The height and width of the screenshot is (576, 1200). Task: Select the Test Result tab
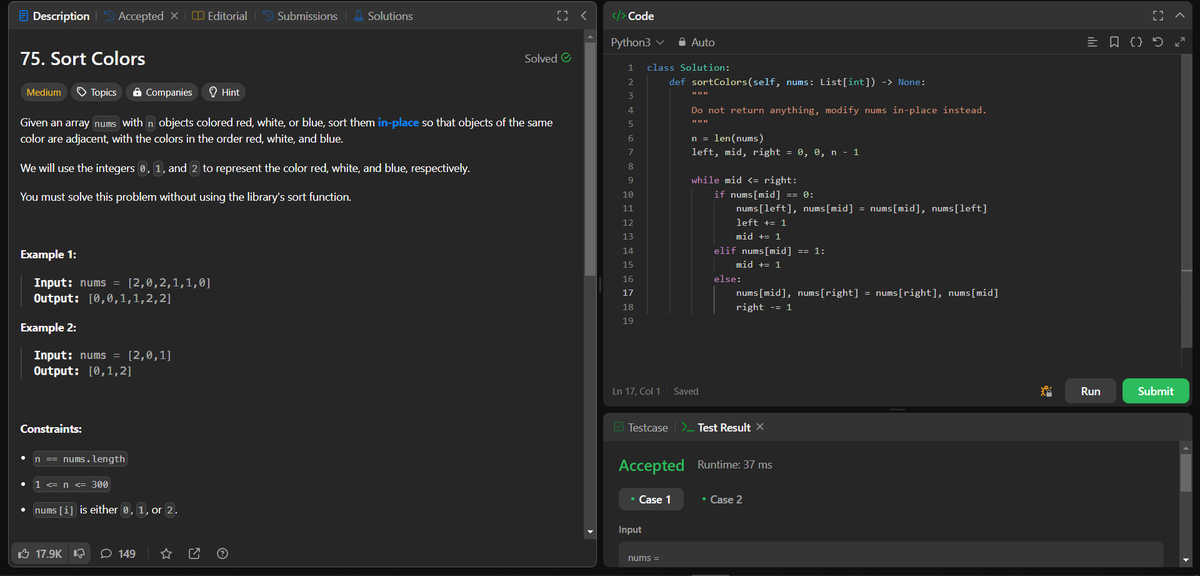(x=716, y=427)
